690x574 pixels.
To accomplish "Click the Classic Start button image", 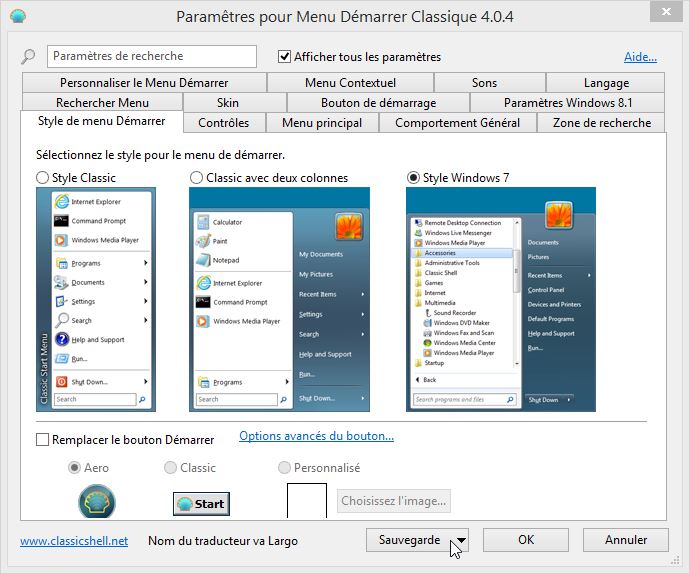I will (x=201, y=503).
